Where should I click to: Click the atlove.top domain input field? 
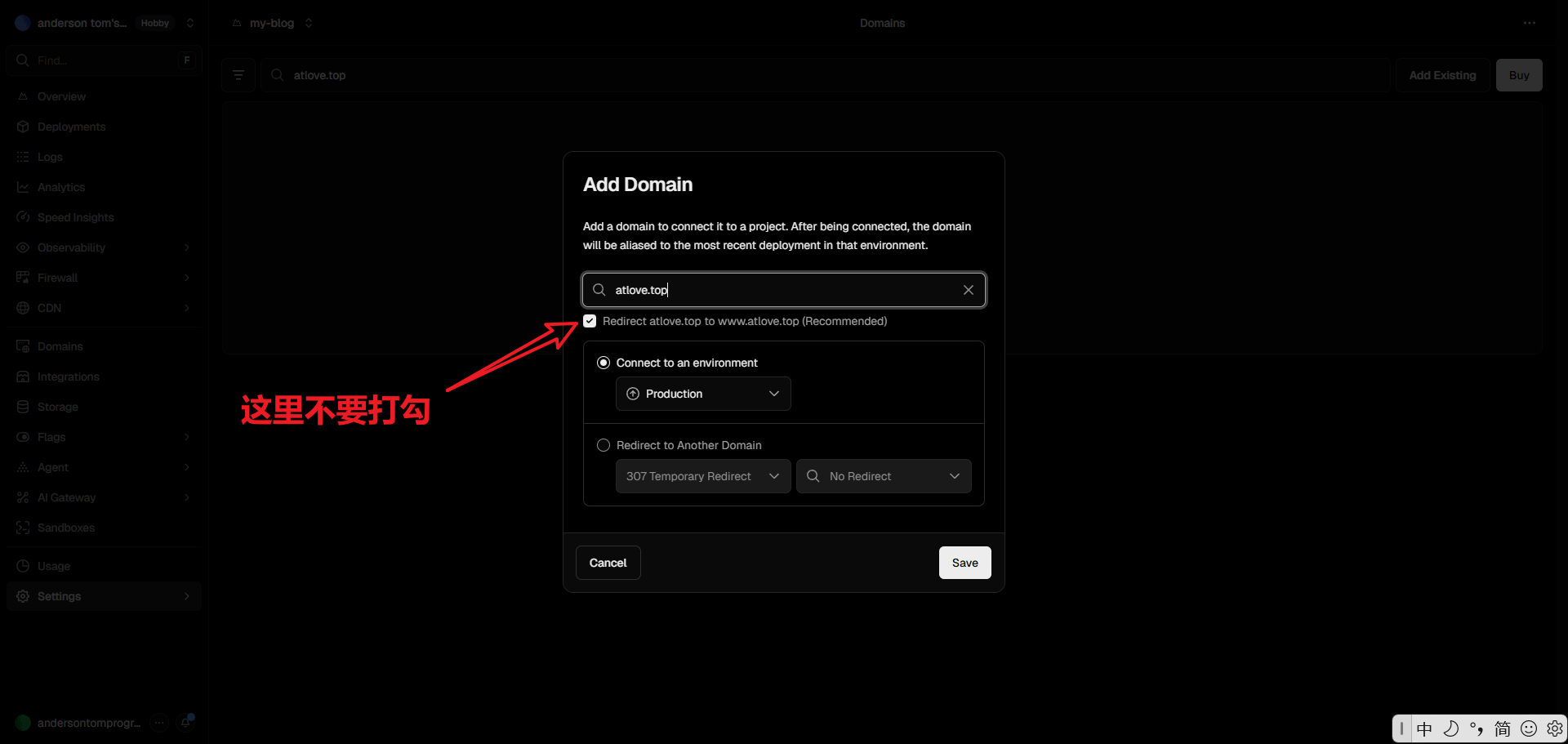784,290
